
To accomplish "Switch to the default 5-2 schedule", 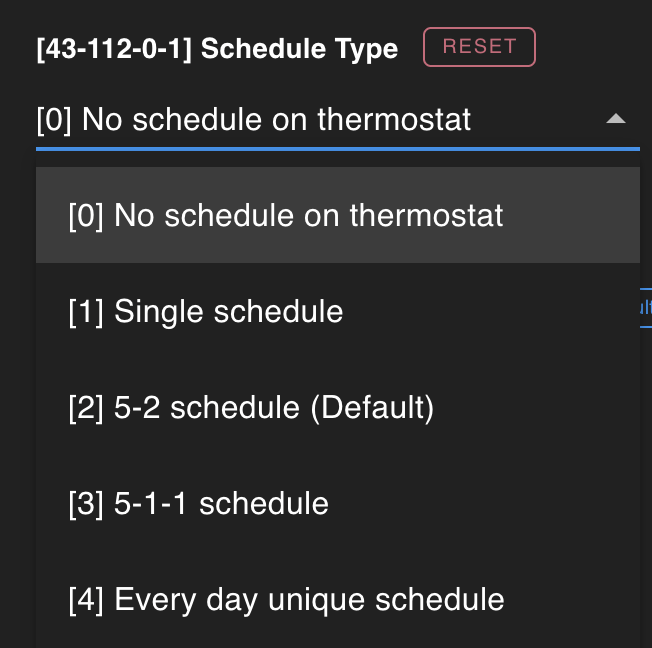I will (251, 408).
